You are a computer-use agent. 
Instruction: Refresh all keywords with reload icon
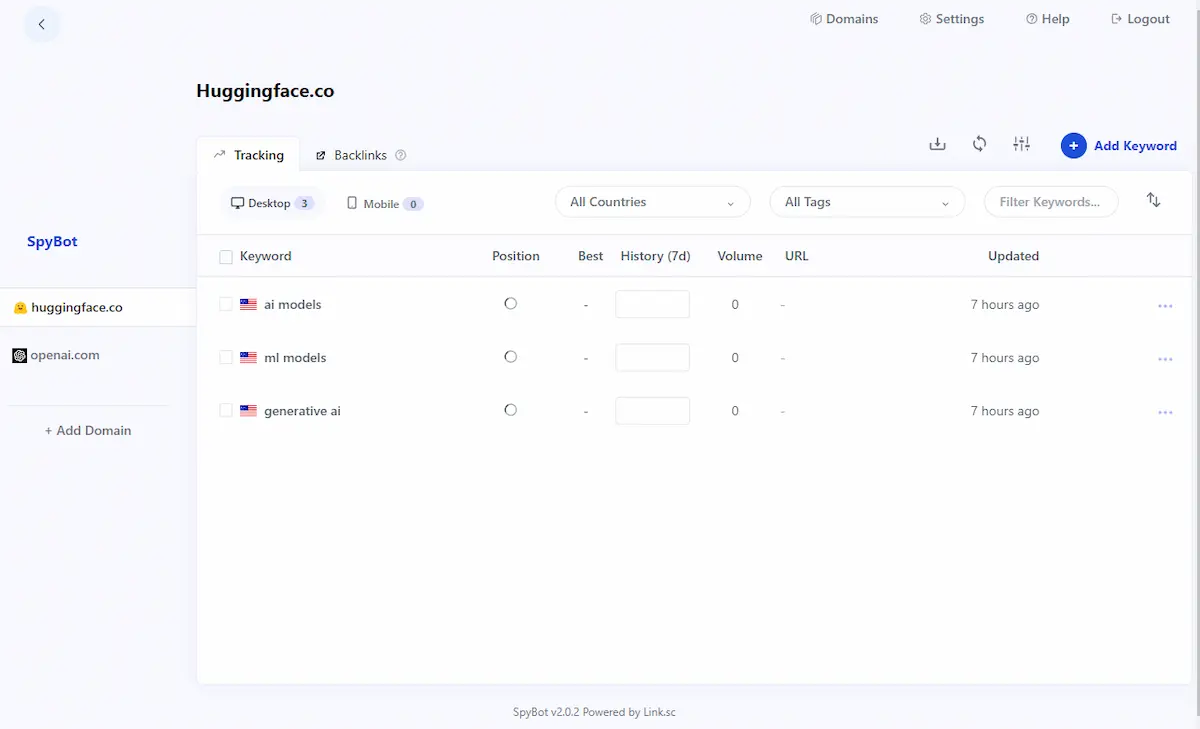tap(979, 144)
